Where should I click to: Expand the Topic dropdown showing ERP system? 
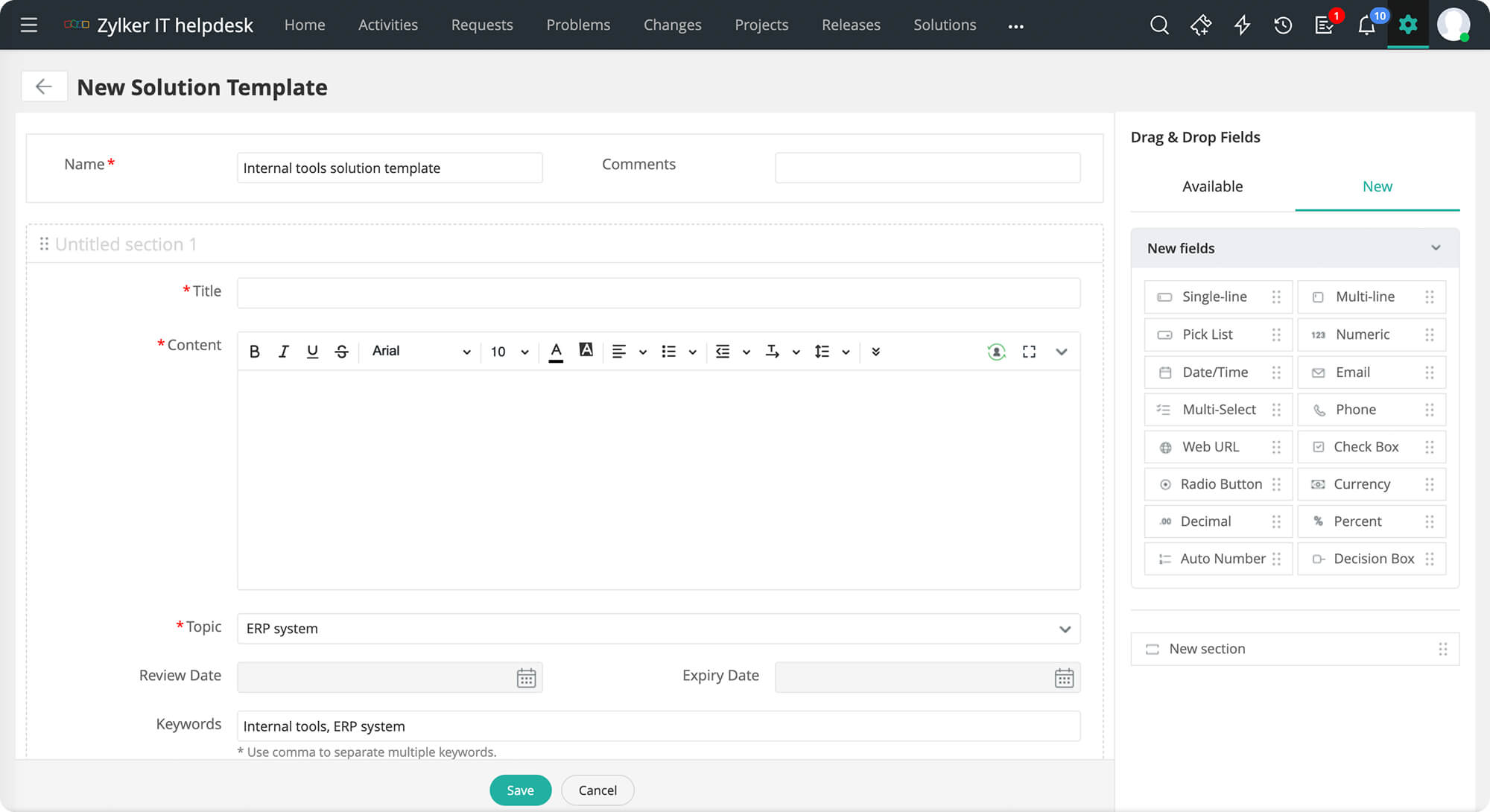pos(1065,629)
